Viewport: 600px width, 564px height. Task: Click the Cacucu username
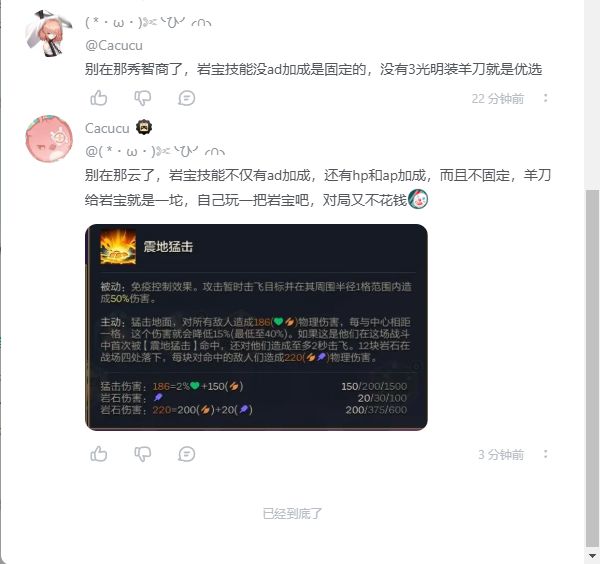[107, 128]
